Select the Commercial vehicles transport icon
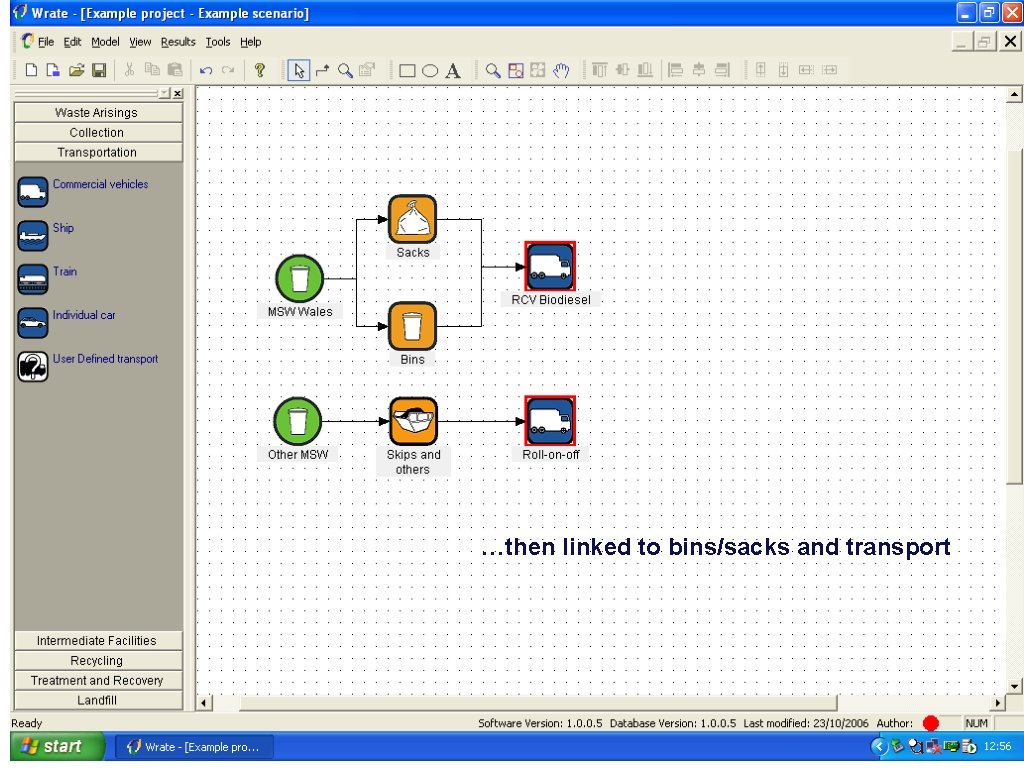This screenshot has height=768, width=1024. pyautogui.click(x=32, y=190)
